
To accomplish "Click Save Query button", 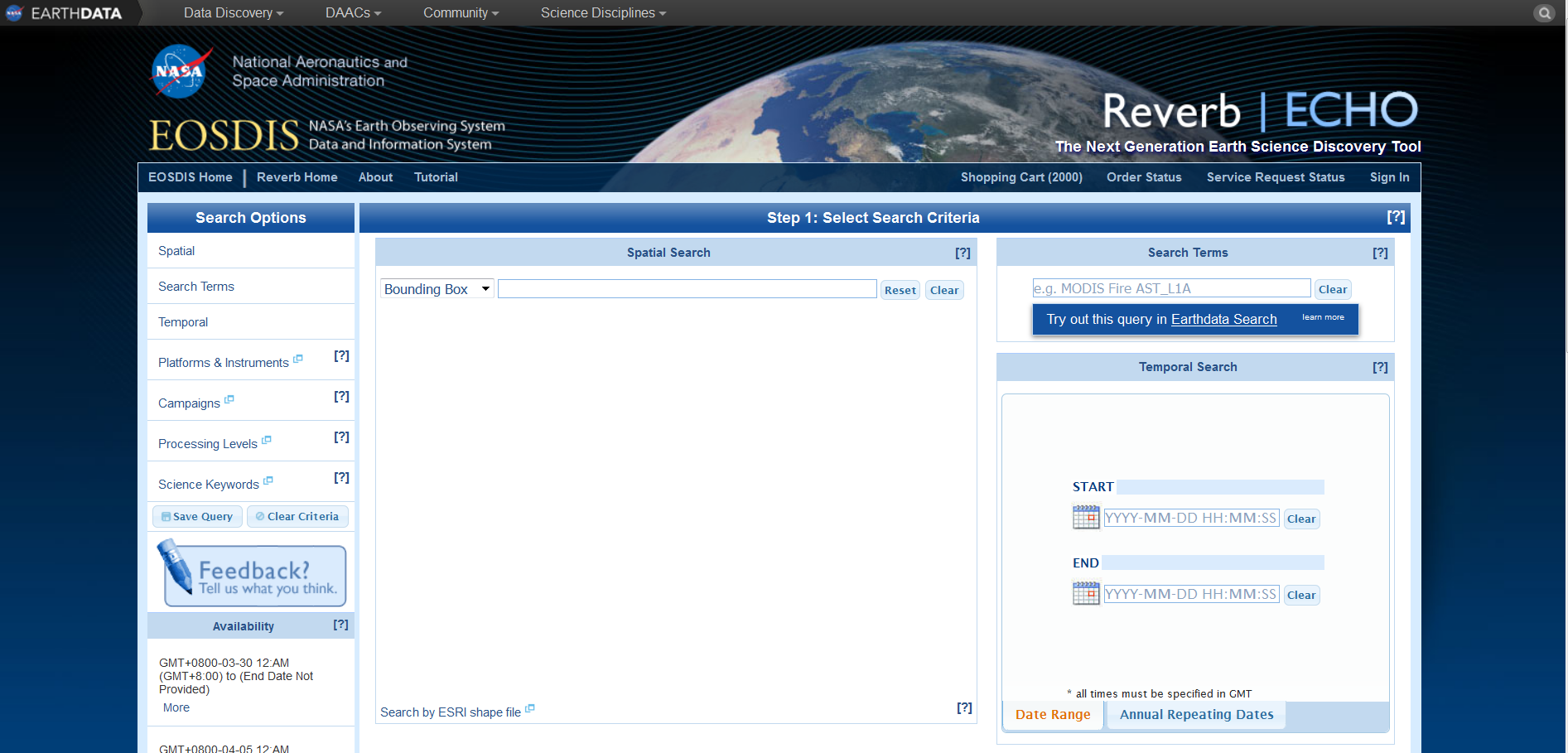I will tap(197, 516).
